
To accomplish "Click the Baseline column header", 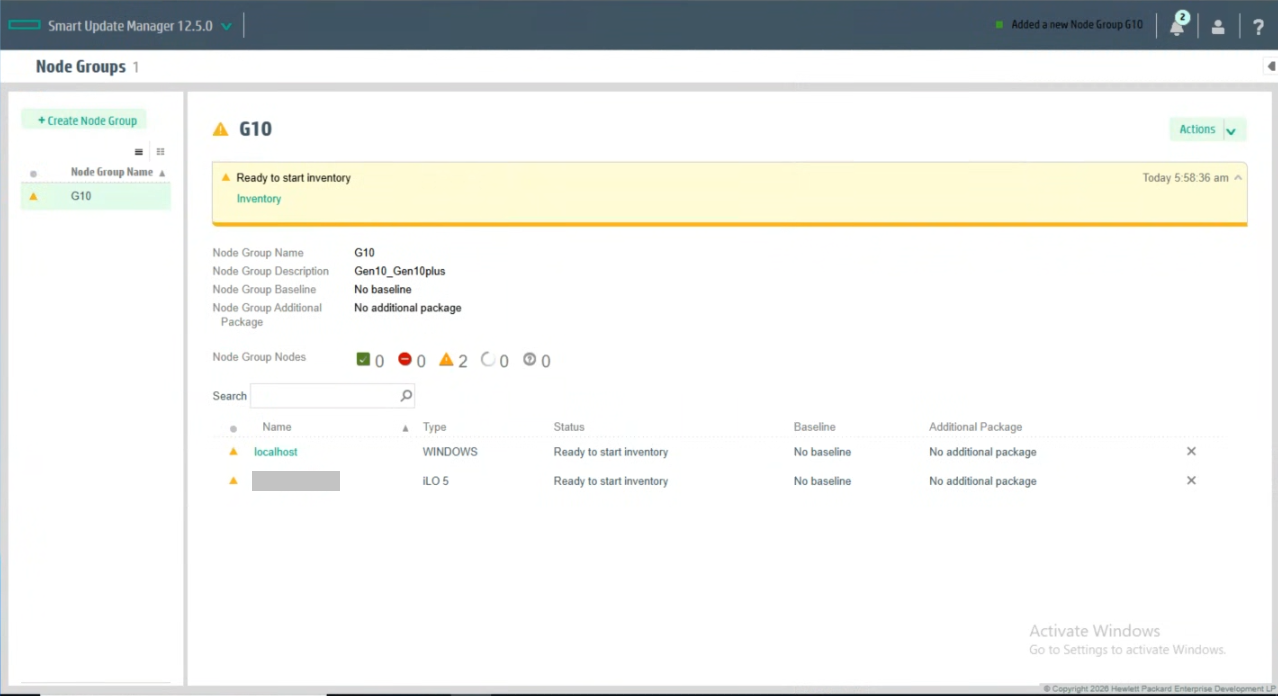I will point(814,427).
